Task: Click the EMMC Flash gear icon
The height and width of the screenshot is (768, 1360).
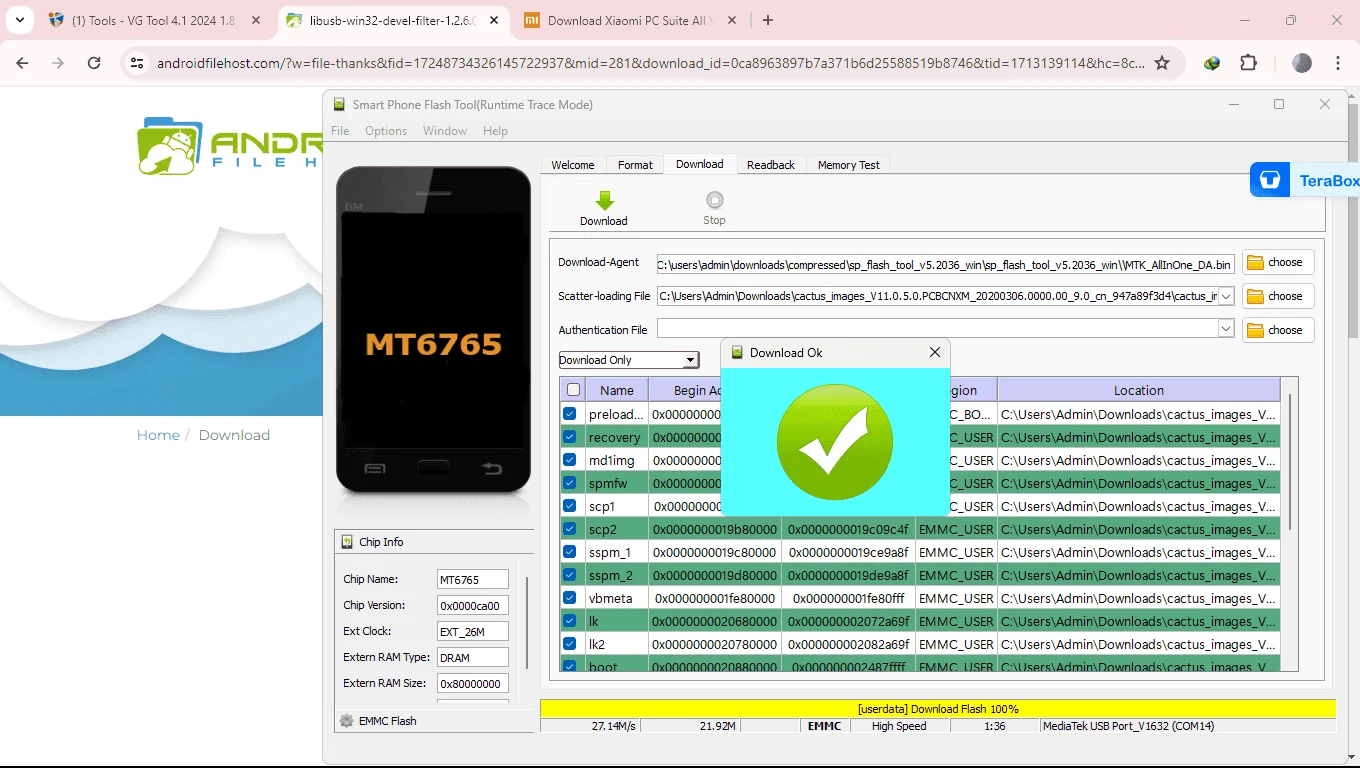Action: click(x=346, y=721)
